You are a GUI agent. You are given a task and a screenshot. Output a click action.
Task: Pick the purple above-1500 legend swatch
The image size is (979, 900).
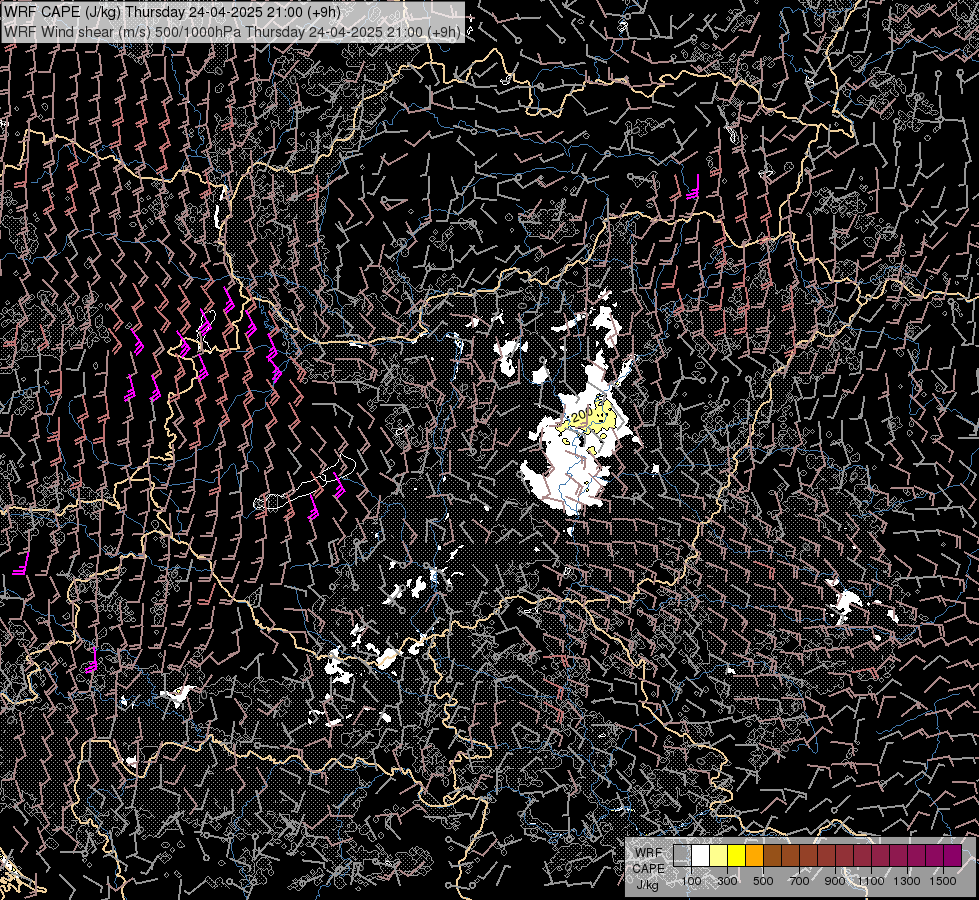pyautogui.click(x=953, y=856)
